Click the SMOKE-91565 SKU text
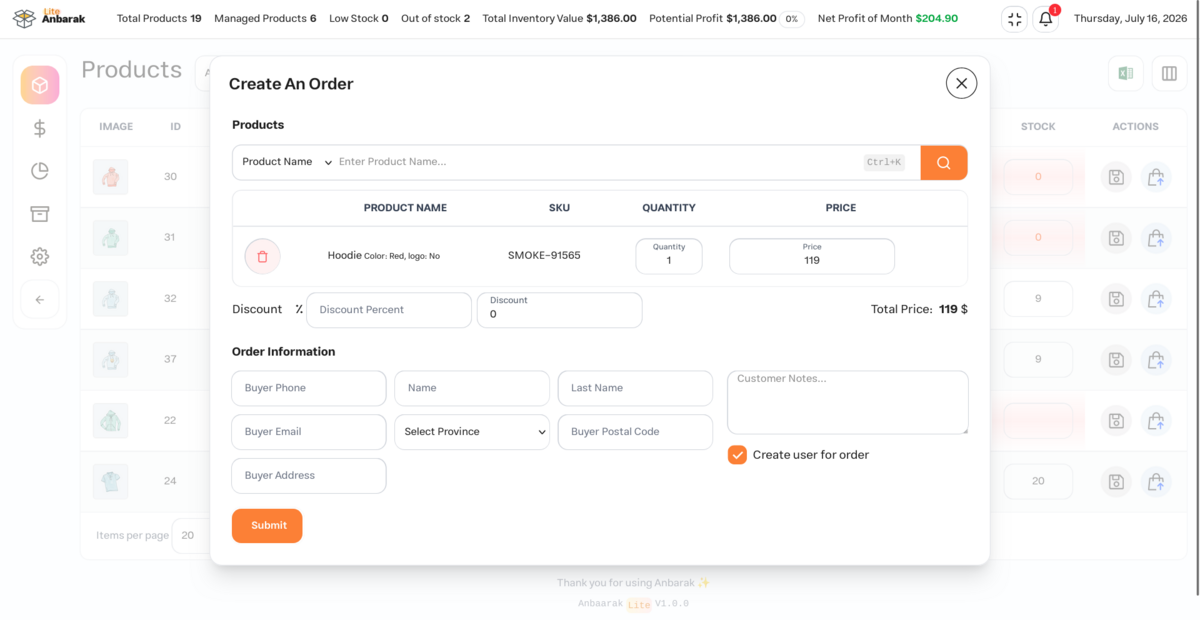The image size is (1200, 620). click(544, 256)
